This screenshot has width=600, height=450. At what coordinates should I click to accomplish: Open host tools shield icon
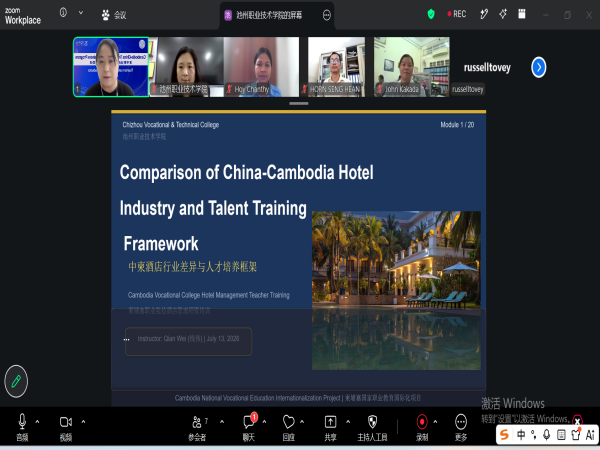pyautogui.click(x=372, y=422)
